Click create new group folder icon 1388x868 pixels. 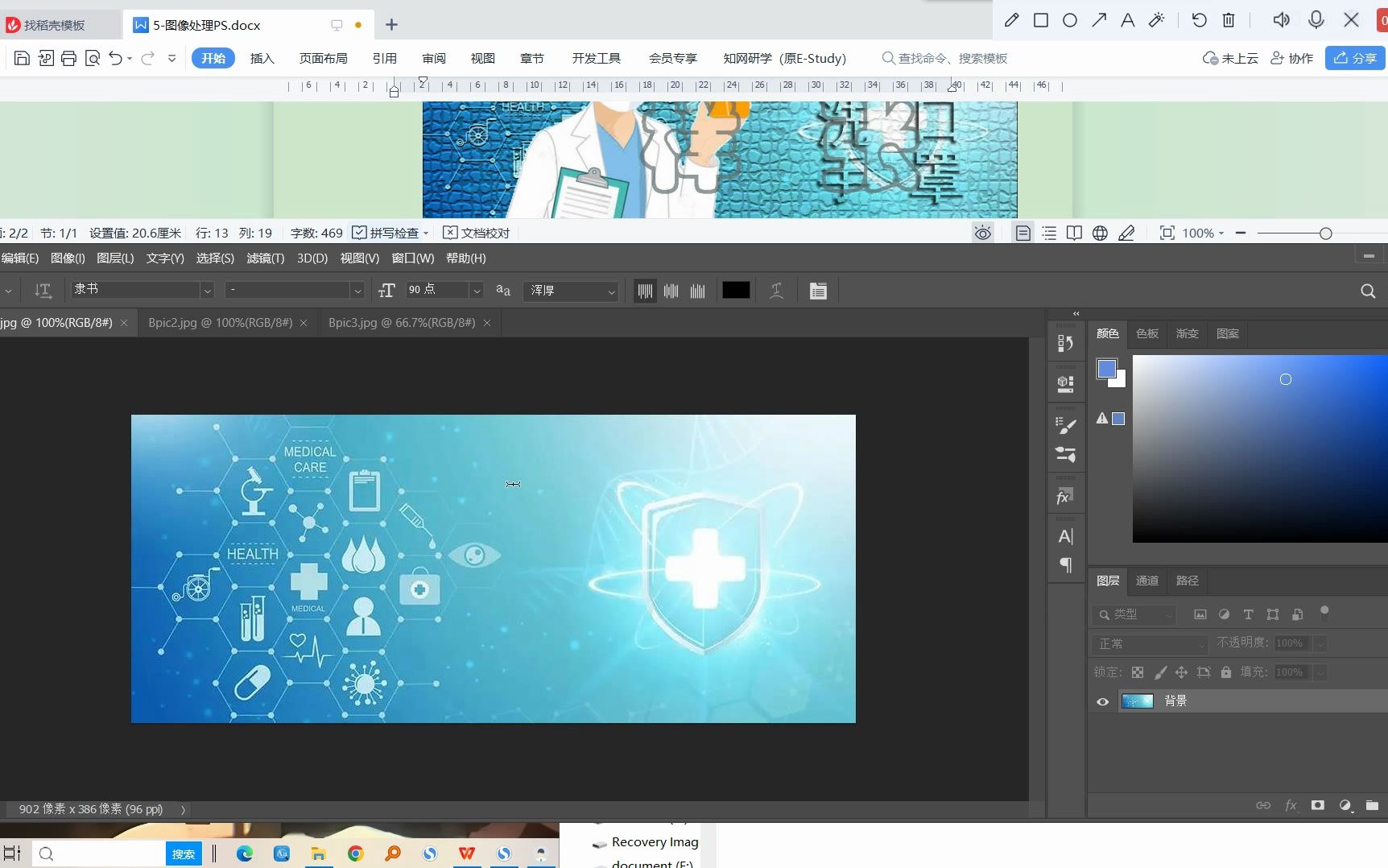pyautogui.click(x=1373, y=805)
